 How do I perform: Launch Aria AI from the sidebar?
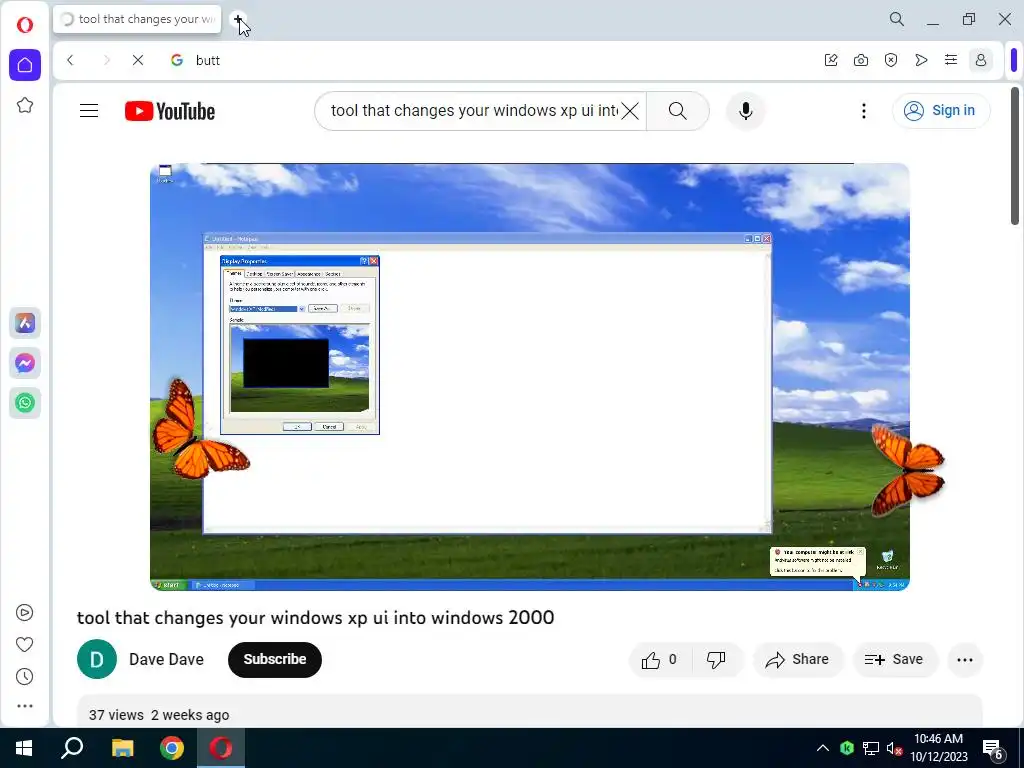point(25,323)
